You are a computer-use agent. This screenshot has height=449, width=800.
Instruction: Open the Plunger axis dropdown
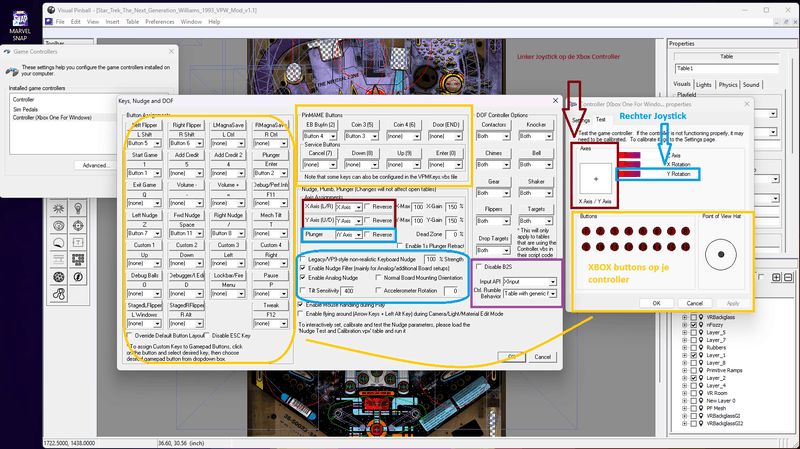pos(348,235)
